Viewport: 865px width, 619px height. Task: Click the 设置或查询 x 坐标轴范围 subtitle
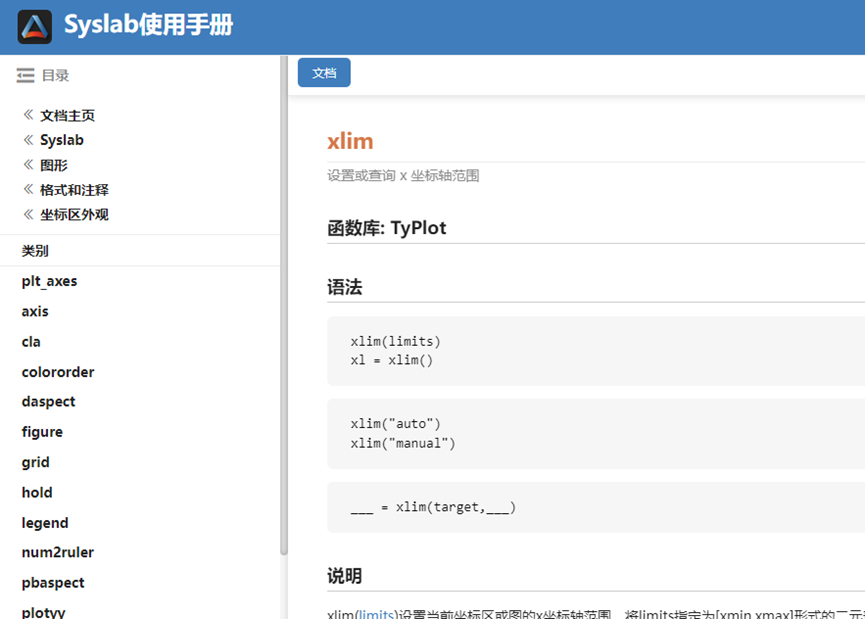[x=403, y=176]
